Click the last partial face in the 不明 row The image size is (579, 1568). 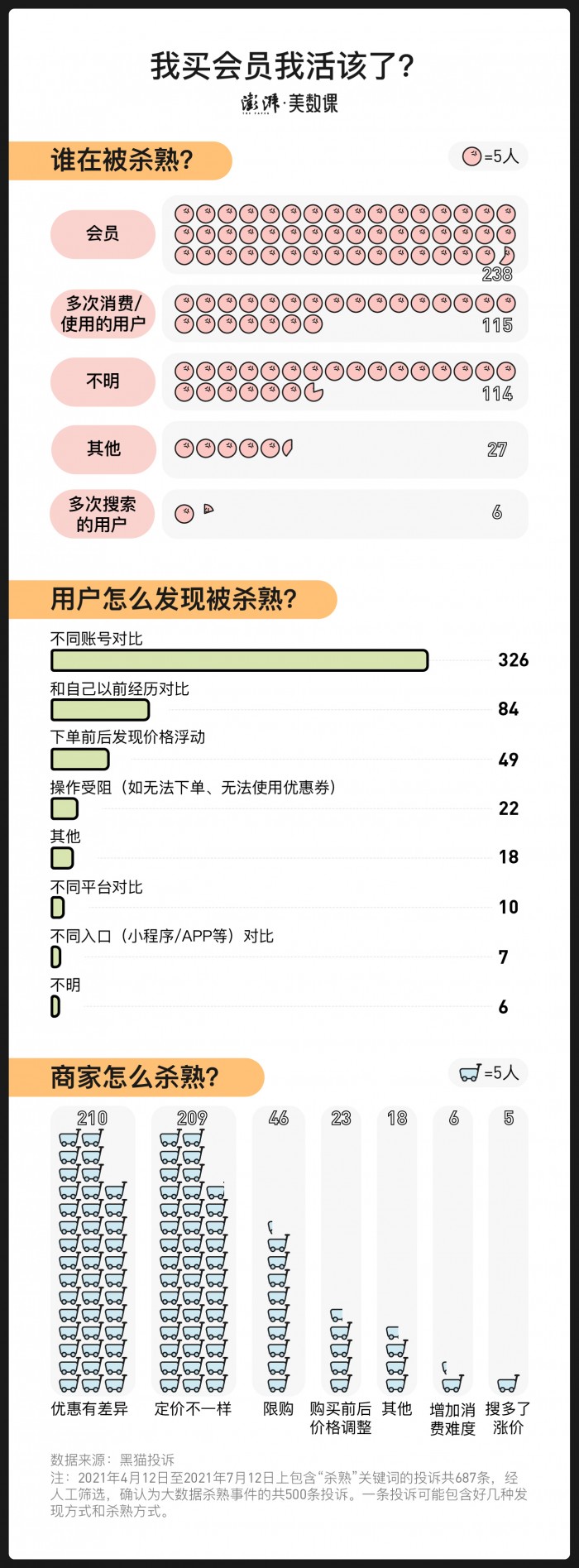coord(313,392)
